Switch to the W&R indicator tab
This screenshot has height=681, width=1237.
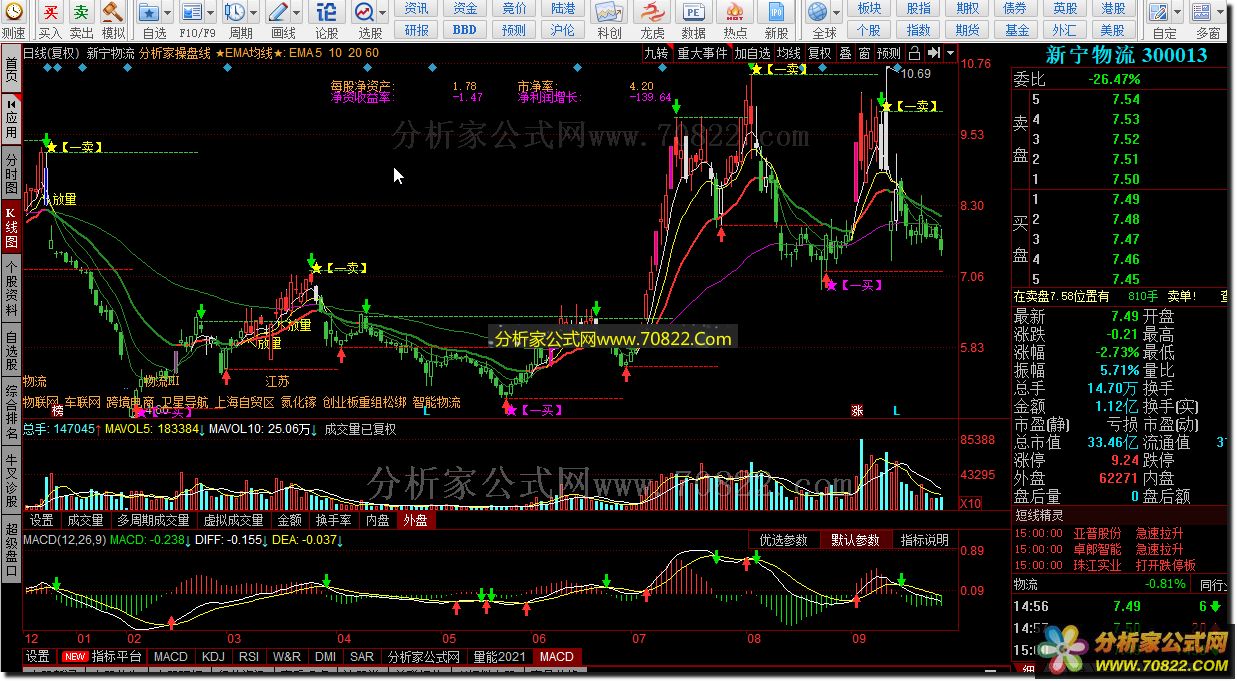pos(287,657)
